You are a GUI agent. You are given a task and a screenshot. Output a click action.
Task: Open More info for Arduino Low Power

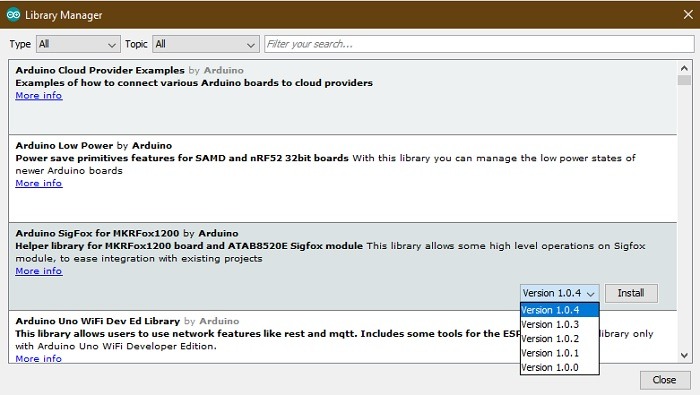(x=39, y=183)
